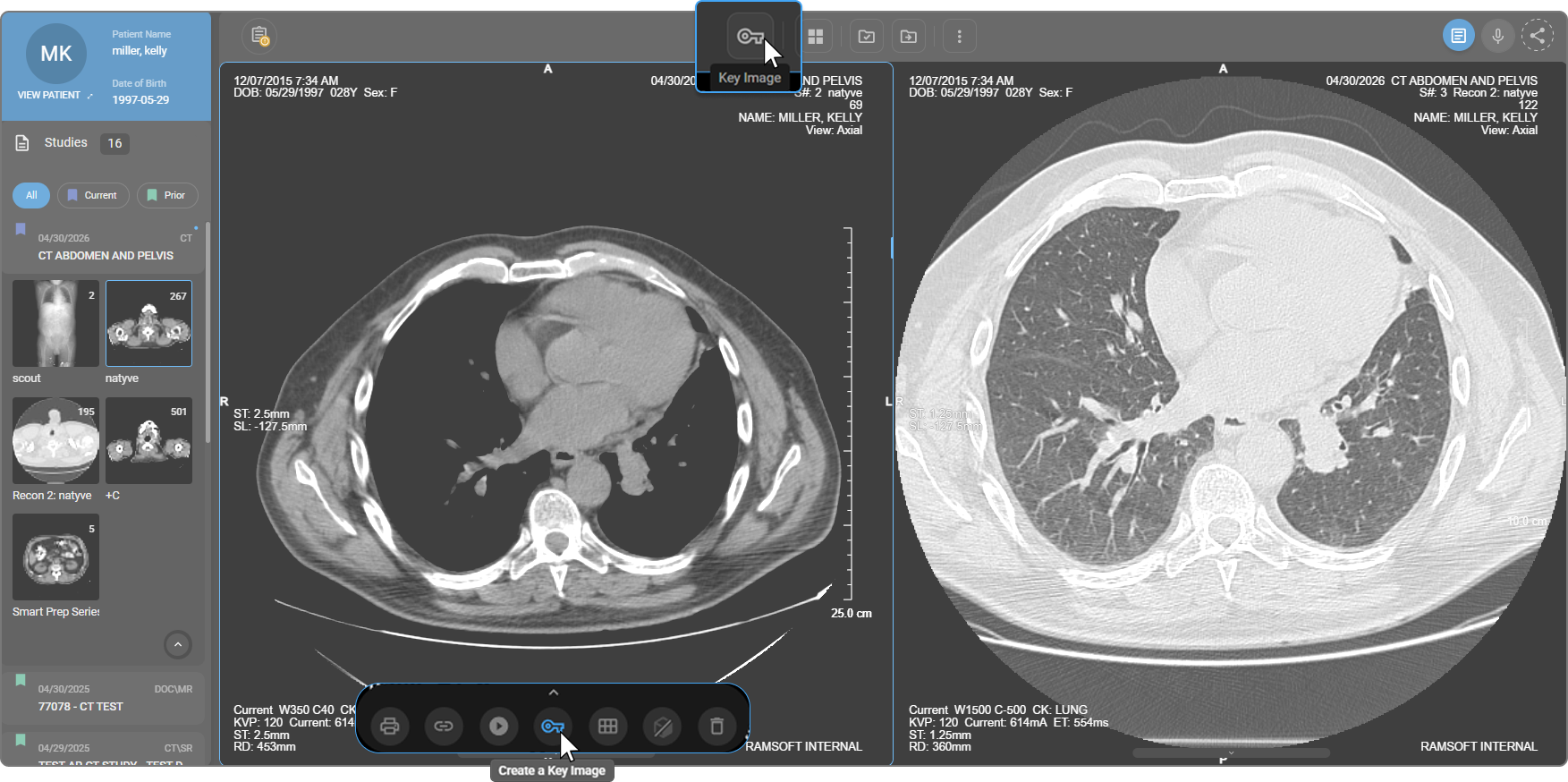Screen dimensions: 1568x782
Task: Click the Studies document icon
Action: 22,143
